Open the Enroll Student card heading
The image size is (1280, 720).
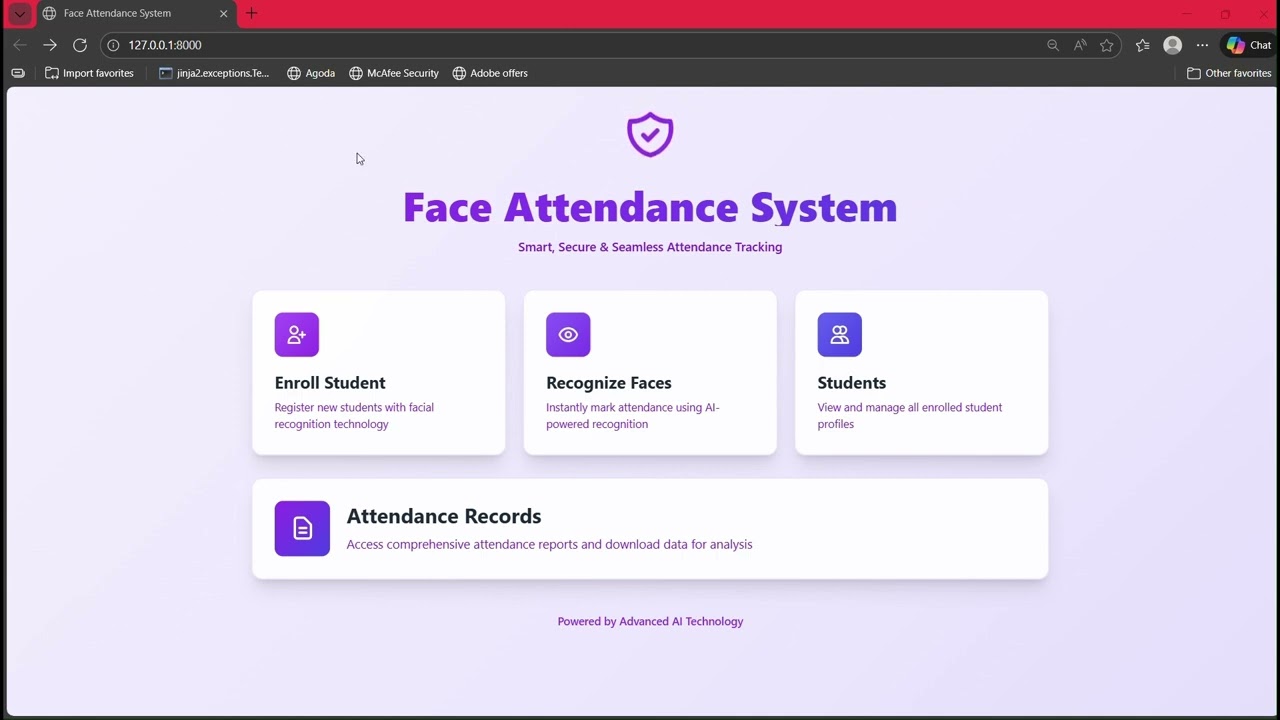330,383
